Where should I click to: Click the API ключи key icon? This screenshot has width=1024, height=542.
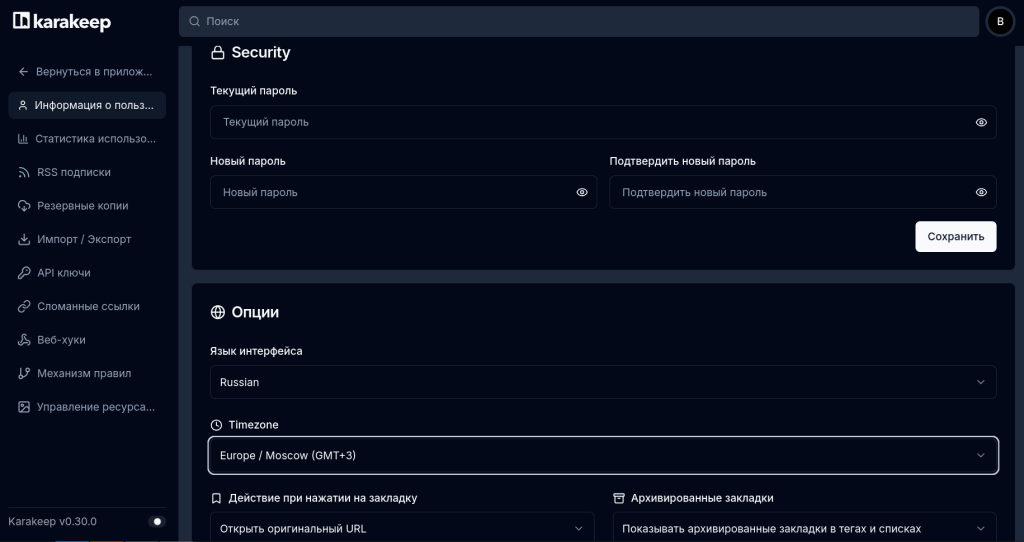(x=24, y=273)
